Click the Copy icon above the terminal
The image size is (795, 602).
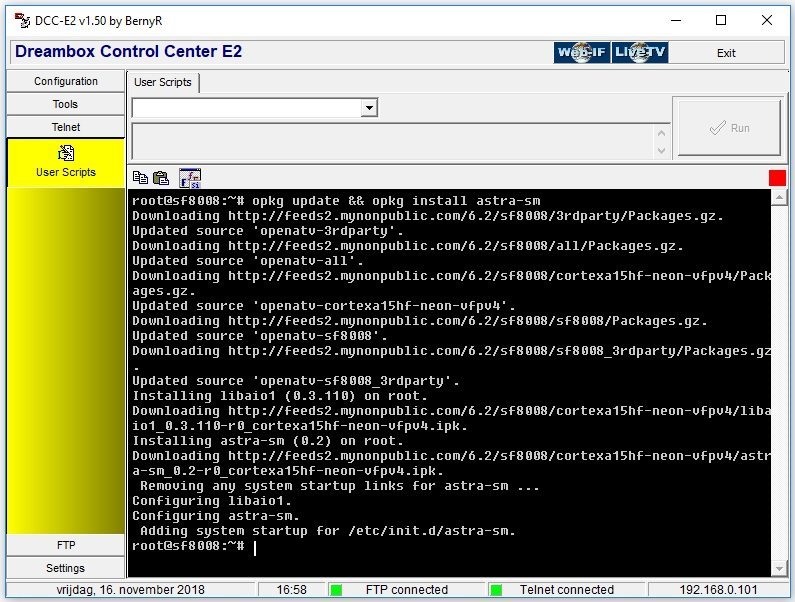coord(140,178)
